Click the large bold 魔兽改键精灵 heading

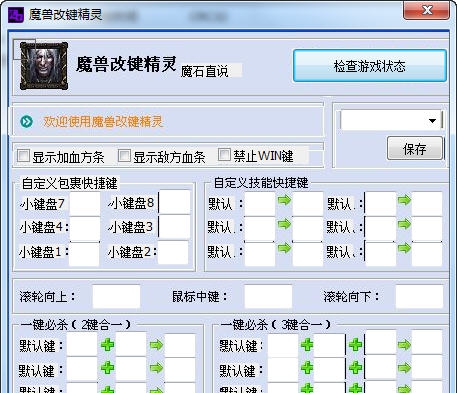pos(127,64)
